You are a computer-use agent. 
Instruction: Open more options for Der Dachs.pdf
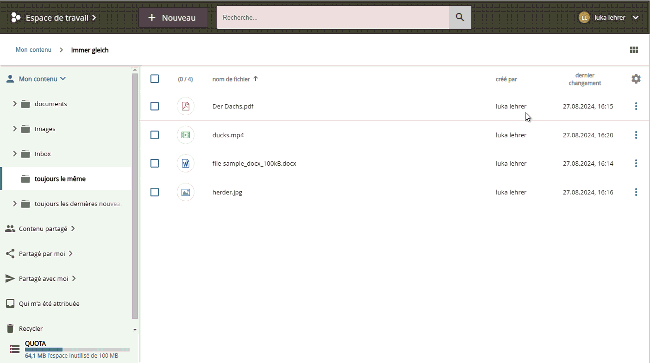[x=636, y=106]
